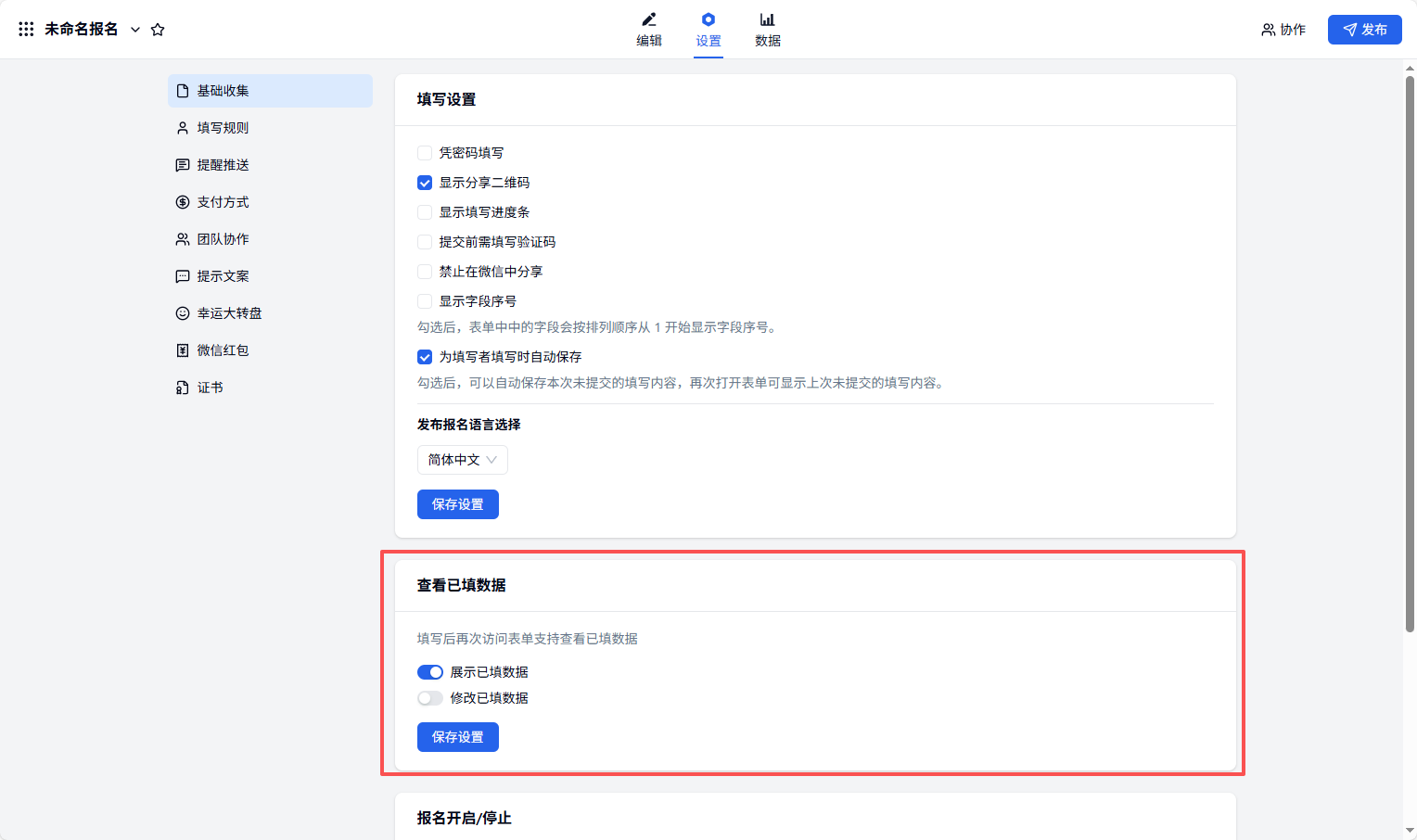The width and height of the screenshot is (1417, 840).
Task: Enable the 凭密码填写 checkbox
Action: click(425, 153)
